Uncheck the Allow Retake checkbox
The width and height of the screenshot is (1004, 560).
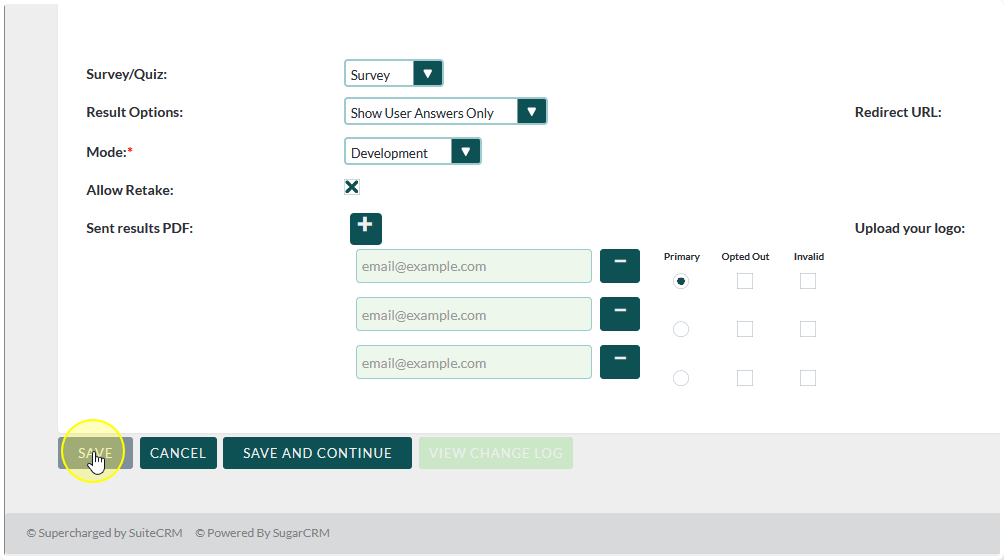click(352, 187)
